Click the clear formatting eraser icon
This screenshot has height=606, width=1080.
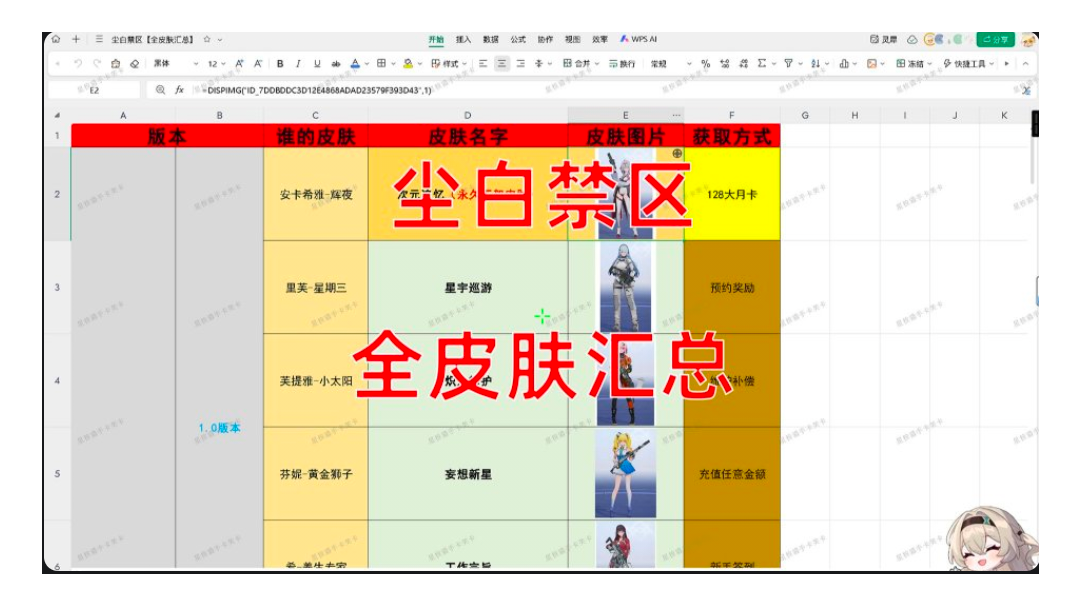(134, 63)
